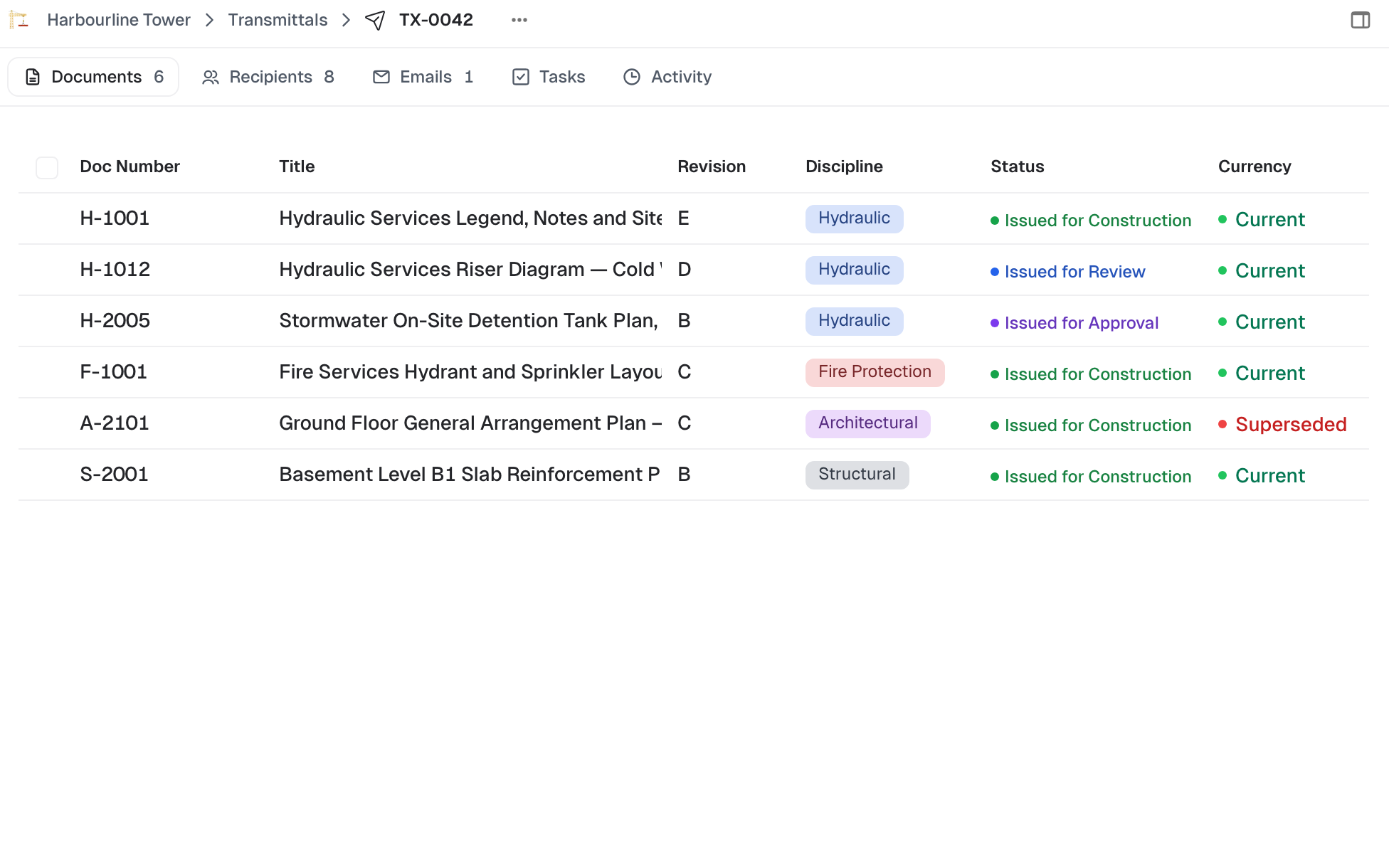Click the Activity clock icon
Viewport: 1389px width, 868px height.
(x=632, y=77)
